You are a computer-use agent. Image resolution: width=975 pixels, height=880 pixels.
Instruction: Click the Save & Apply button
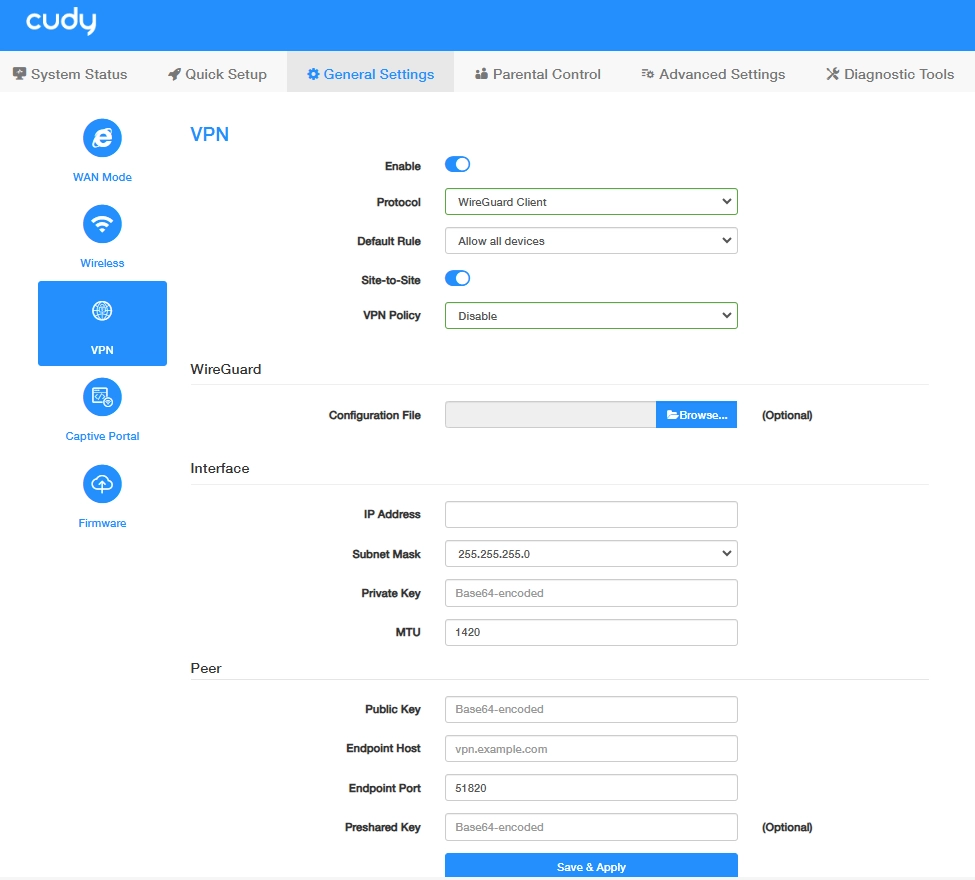click(591, 866)
